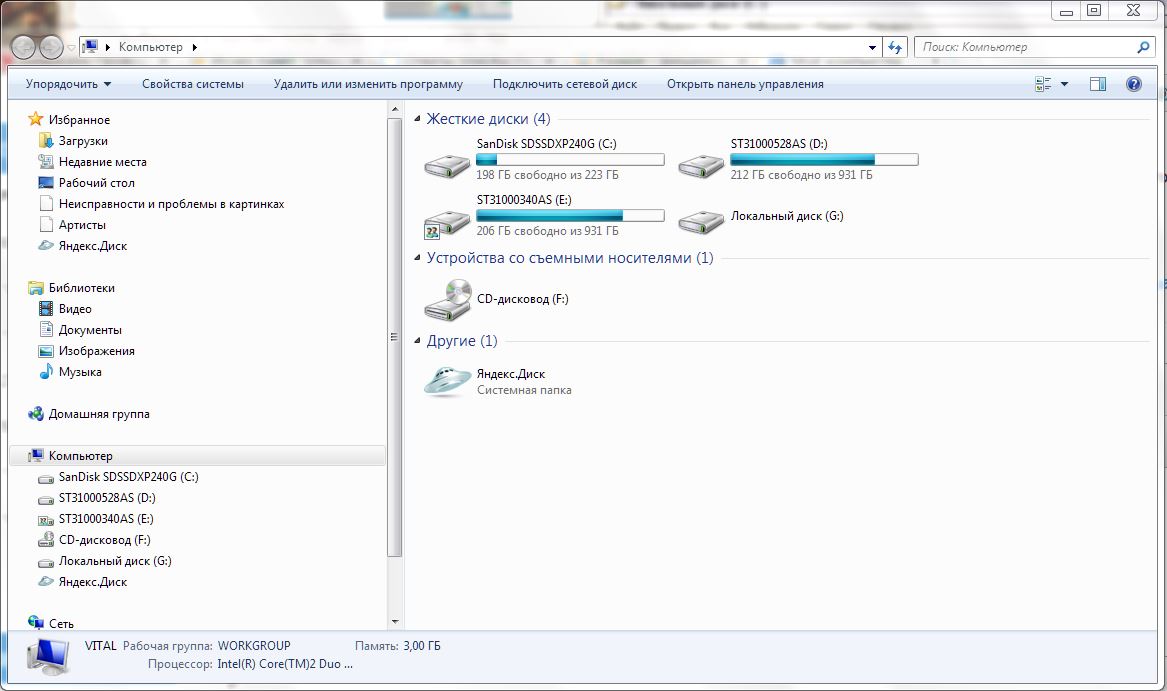Collapse the Жесткие диски group

(418, 119)
